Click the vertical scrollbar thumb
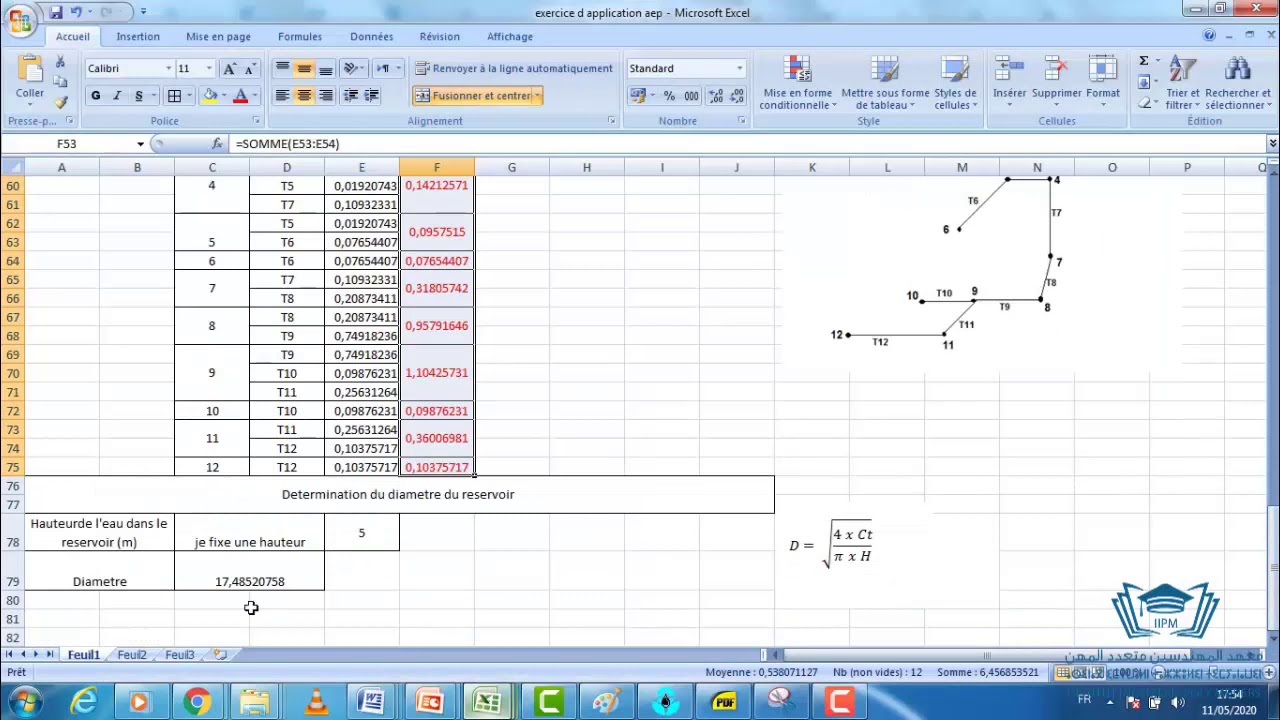 pyautogui.click(x=1272, y=566)
